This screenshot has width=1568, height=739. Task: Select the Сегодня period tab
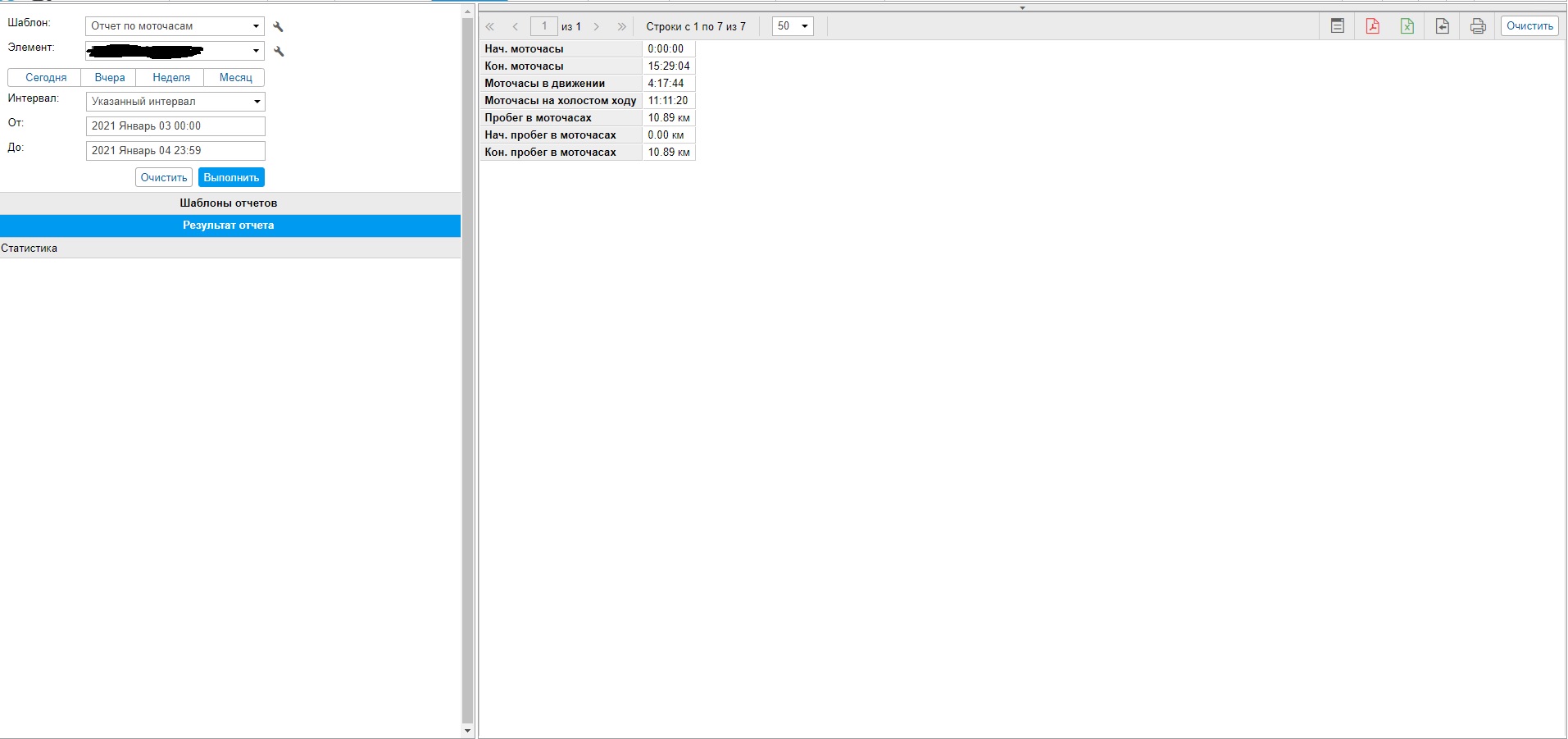[x=46, y=78]
